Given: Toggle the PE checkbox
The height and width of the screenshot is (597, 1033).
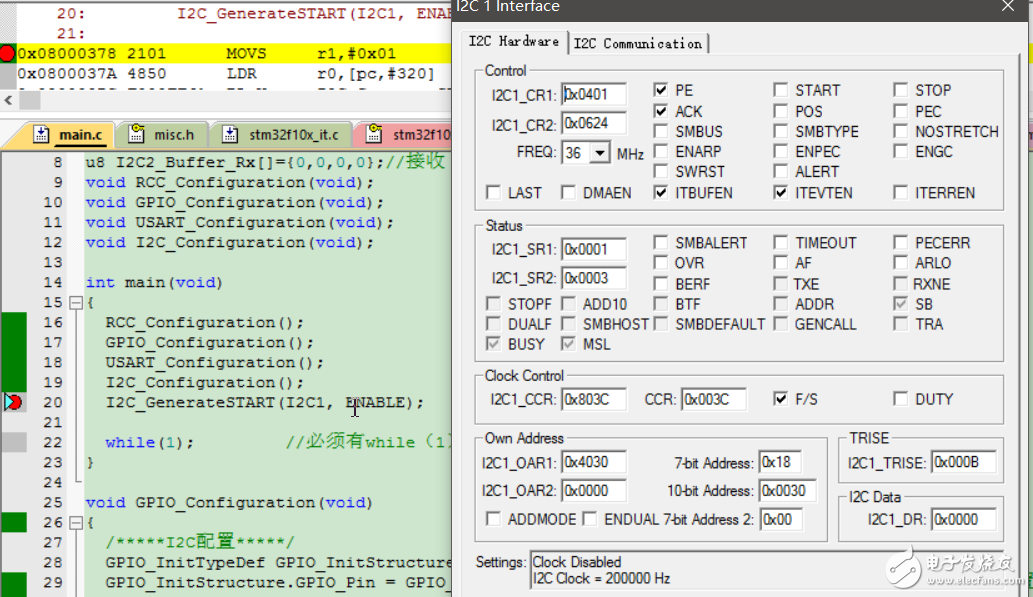Looking at the screenshot, I should coord(661,90).
